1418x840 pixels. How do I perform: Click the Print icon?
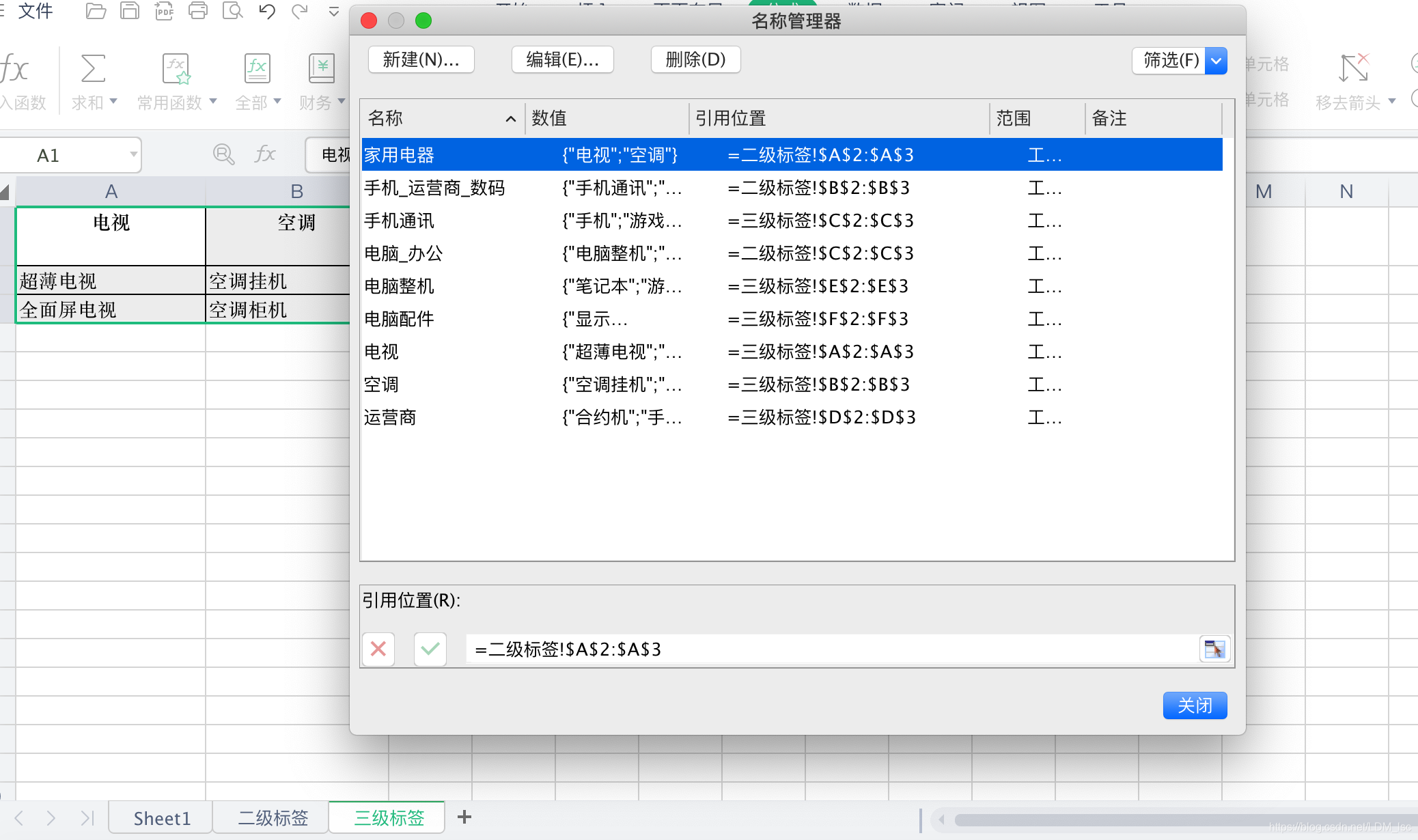point(198,11)
